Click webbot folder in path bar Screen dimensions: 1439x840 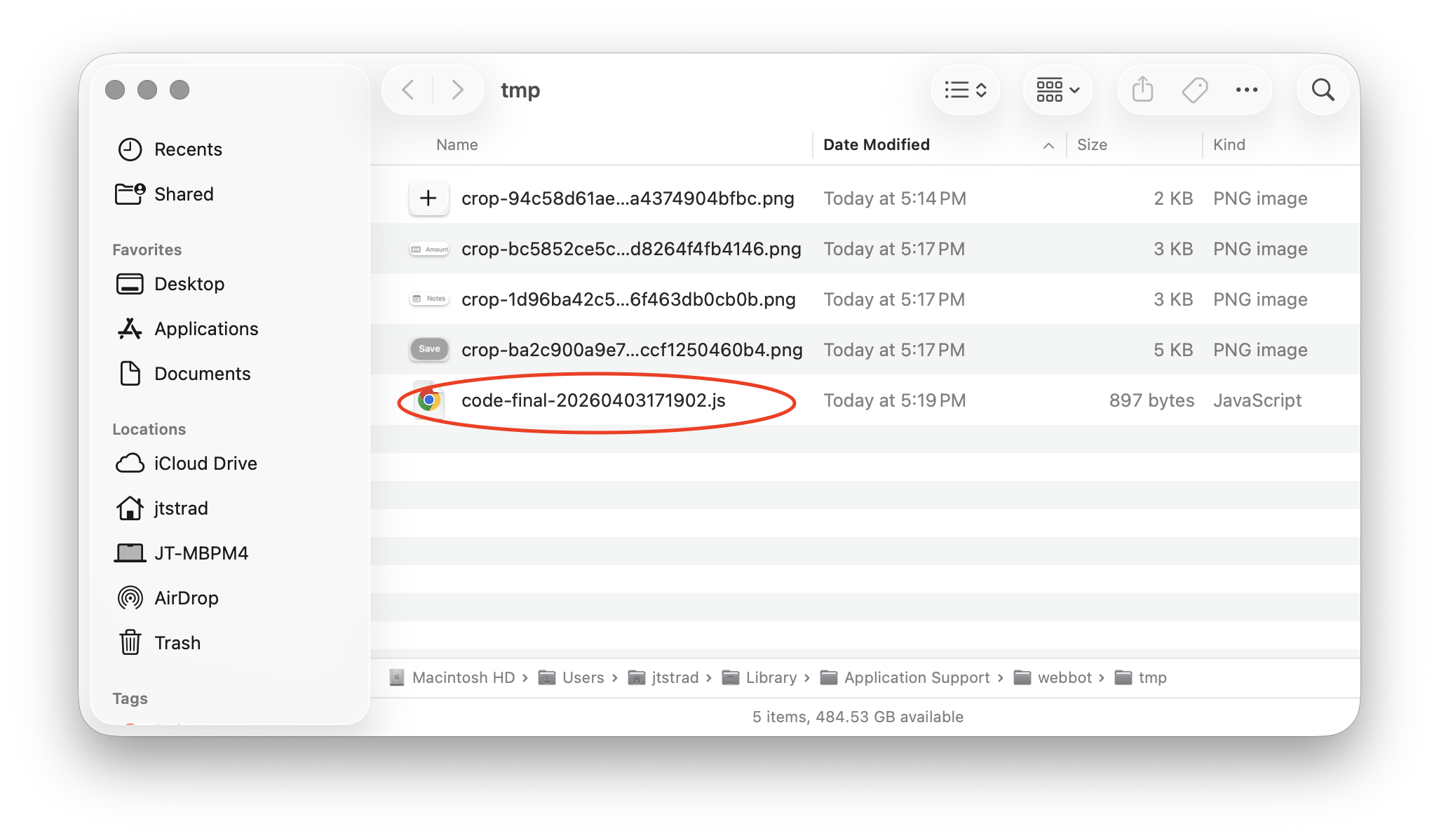point(1064,677)
